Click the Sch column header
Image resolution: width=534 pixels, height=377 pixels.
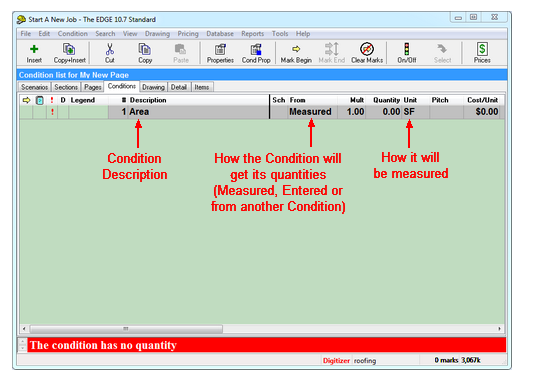point(279,100)
